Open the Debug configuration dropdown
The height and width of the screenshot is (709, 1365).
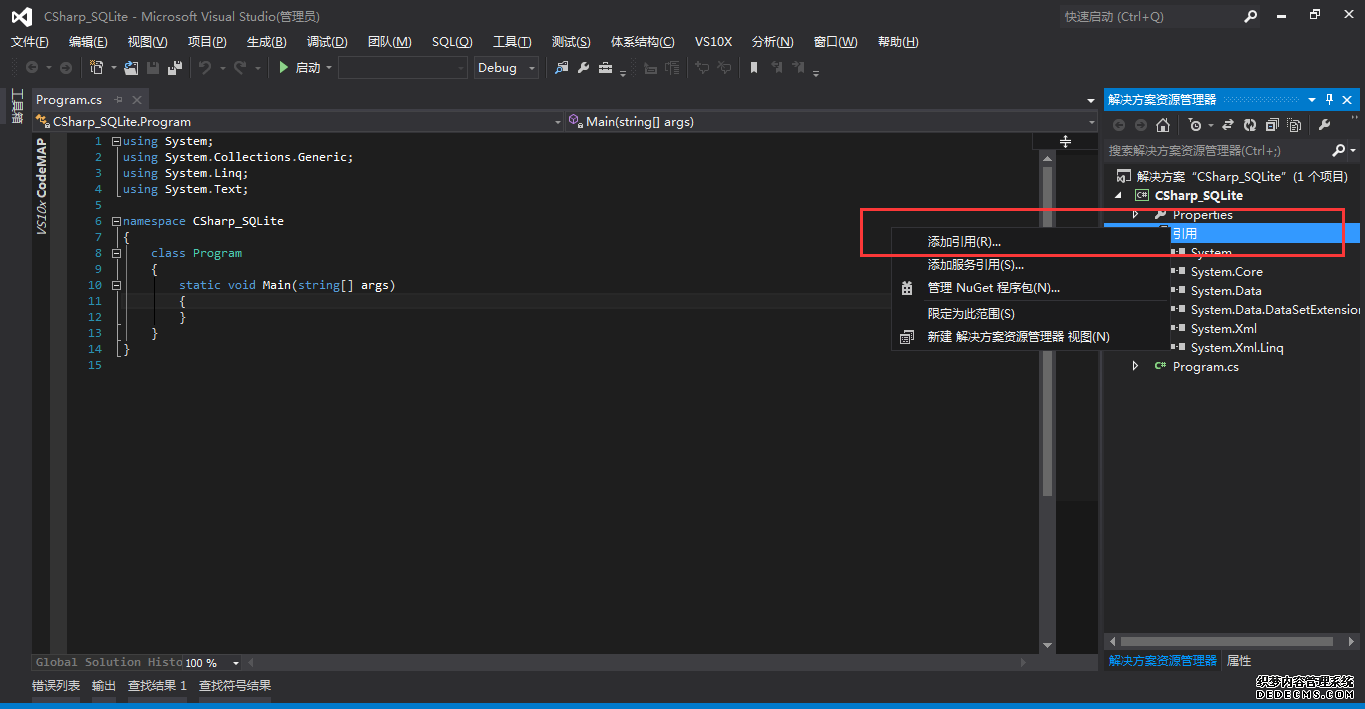[506, 68]
